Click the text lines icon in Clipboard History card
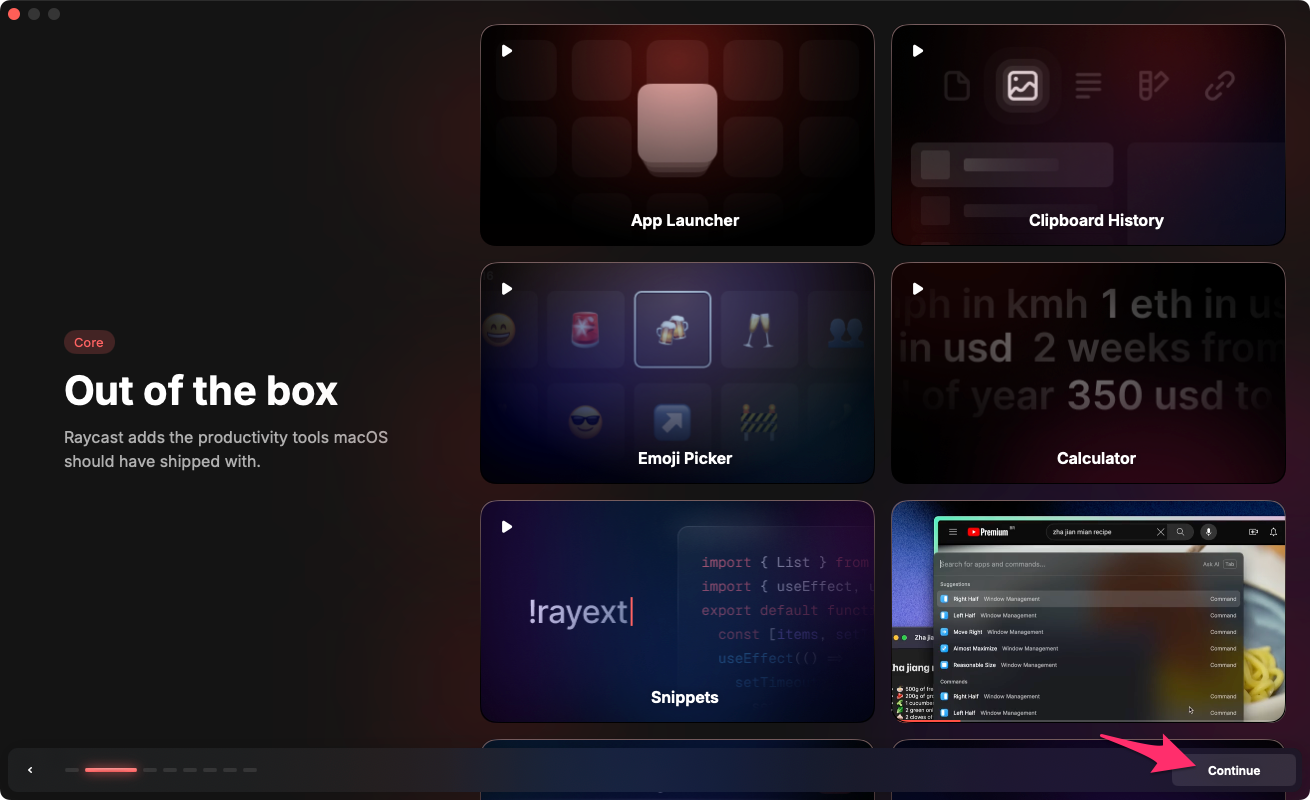Image resolution: width=1310 pixels, height=800 pixels. point(1088,86)
